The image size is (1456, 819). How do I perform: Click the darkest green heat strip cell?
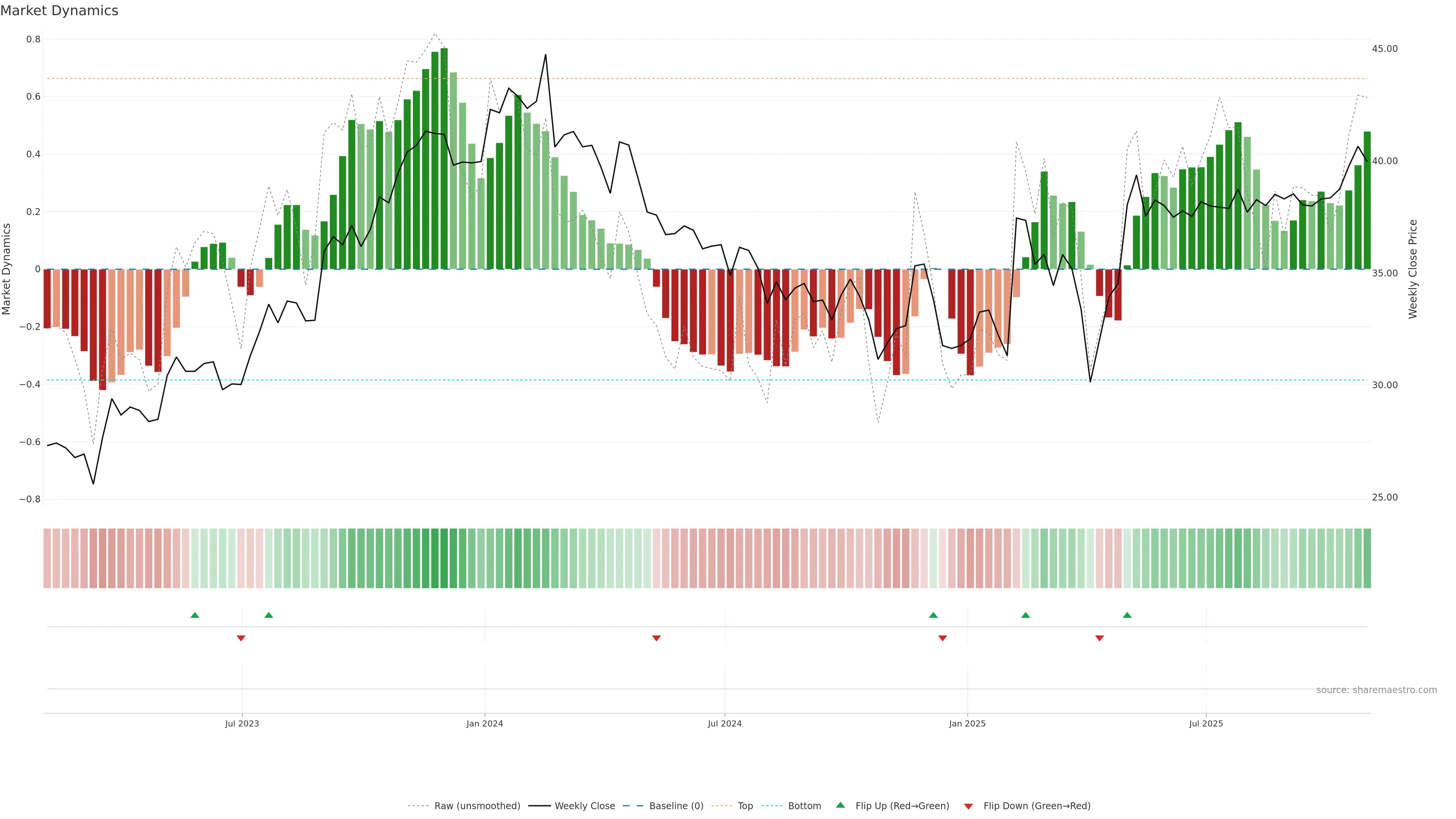click(x=444, y=559)
